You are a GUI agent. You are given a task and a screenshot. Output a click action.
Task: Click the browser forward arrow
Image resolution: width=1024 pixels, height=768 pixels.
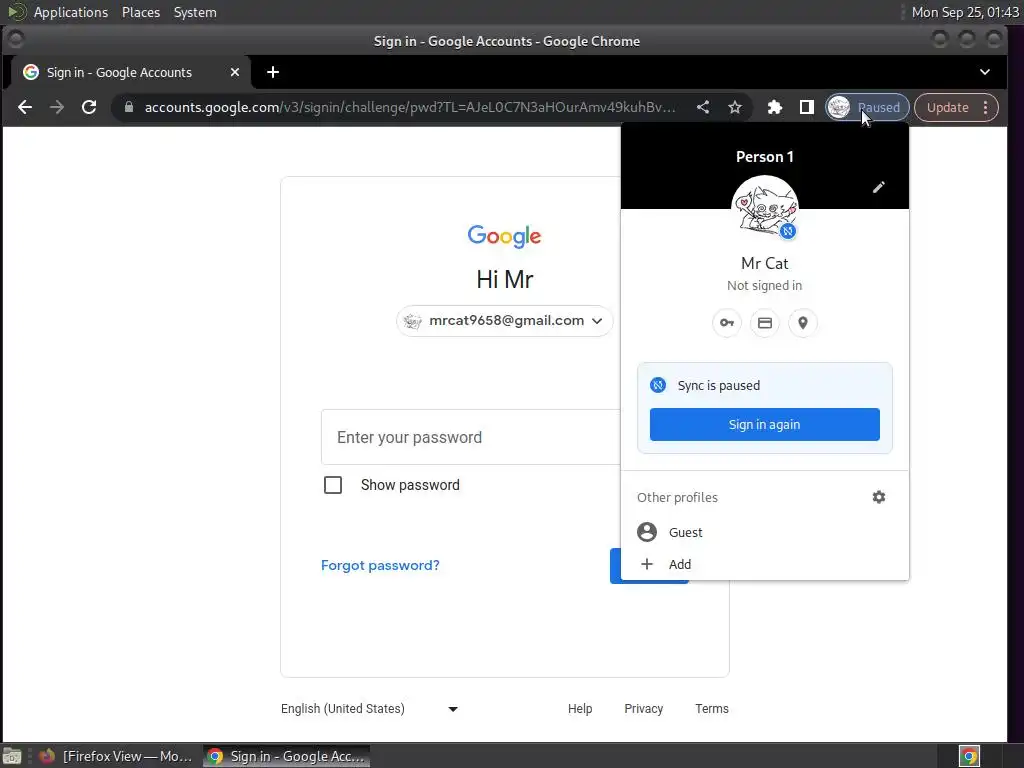[x=57, y=107]
